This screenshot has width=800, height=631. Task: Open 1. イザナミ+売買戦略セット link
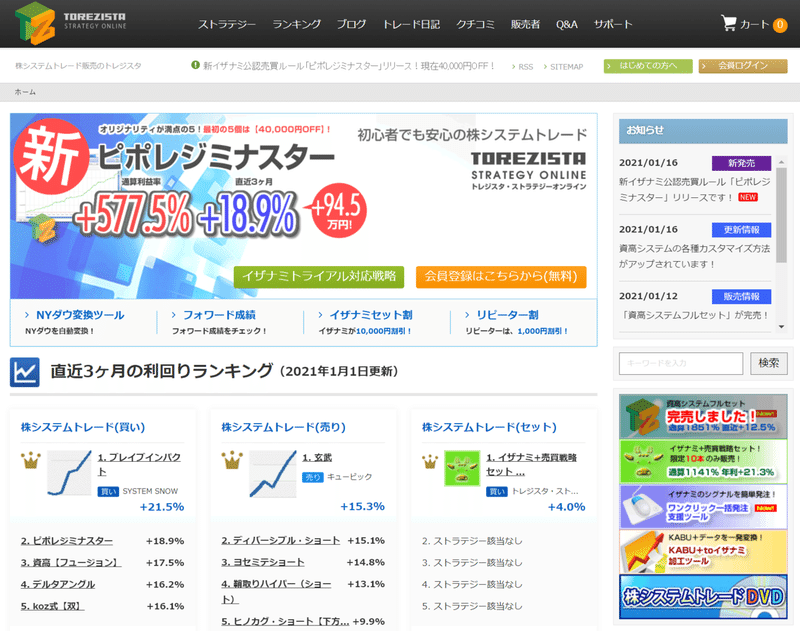click(531, 464)
